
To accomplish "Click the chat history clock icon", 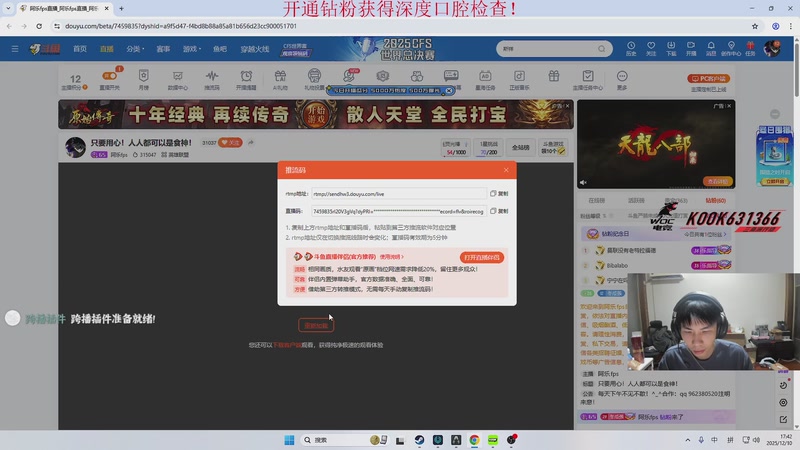I will tap(783, 386).
